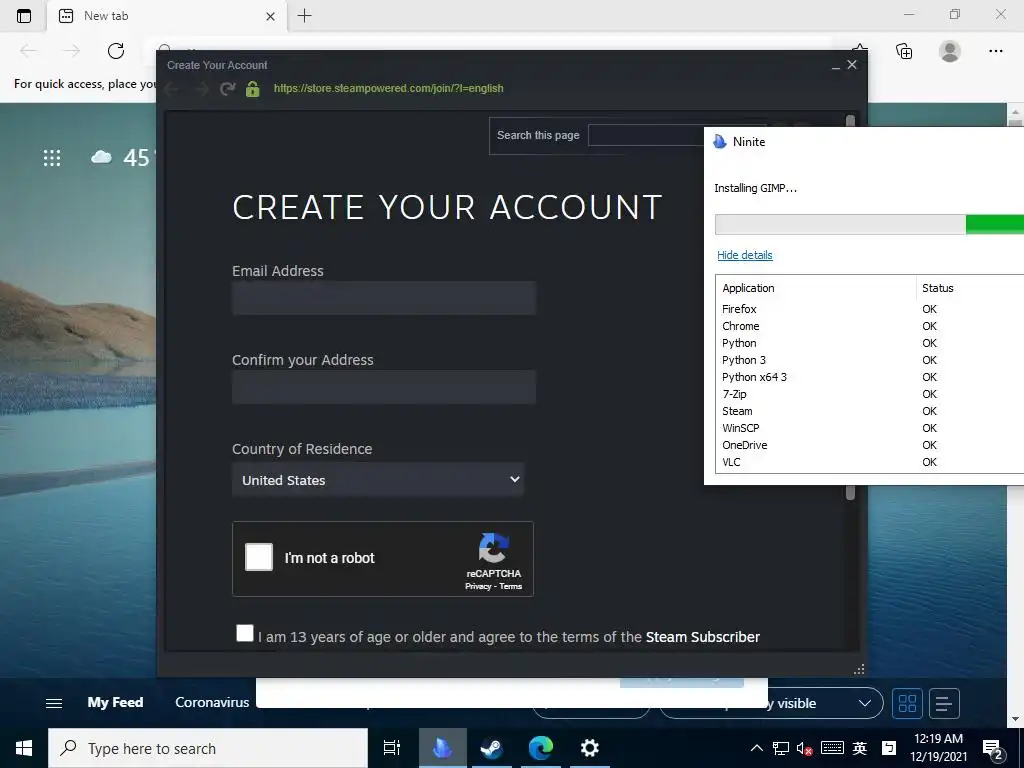Click the reCAPTCHA Privacy link
The height and width of the screenshot is (768, 1024).
point(478,586)
